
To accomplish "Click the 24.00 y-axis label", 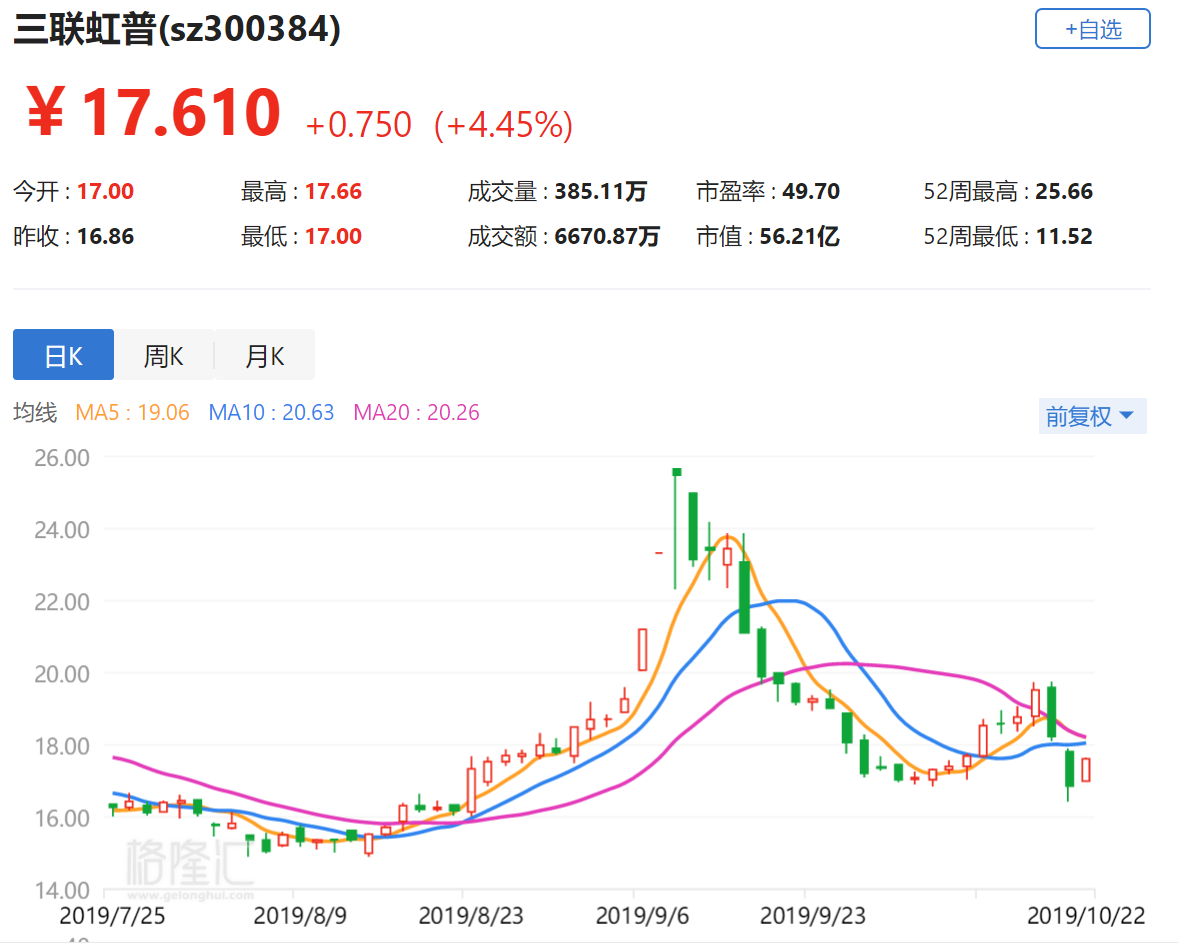I will (62, 530).
